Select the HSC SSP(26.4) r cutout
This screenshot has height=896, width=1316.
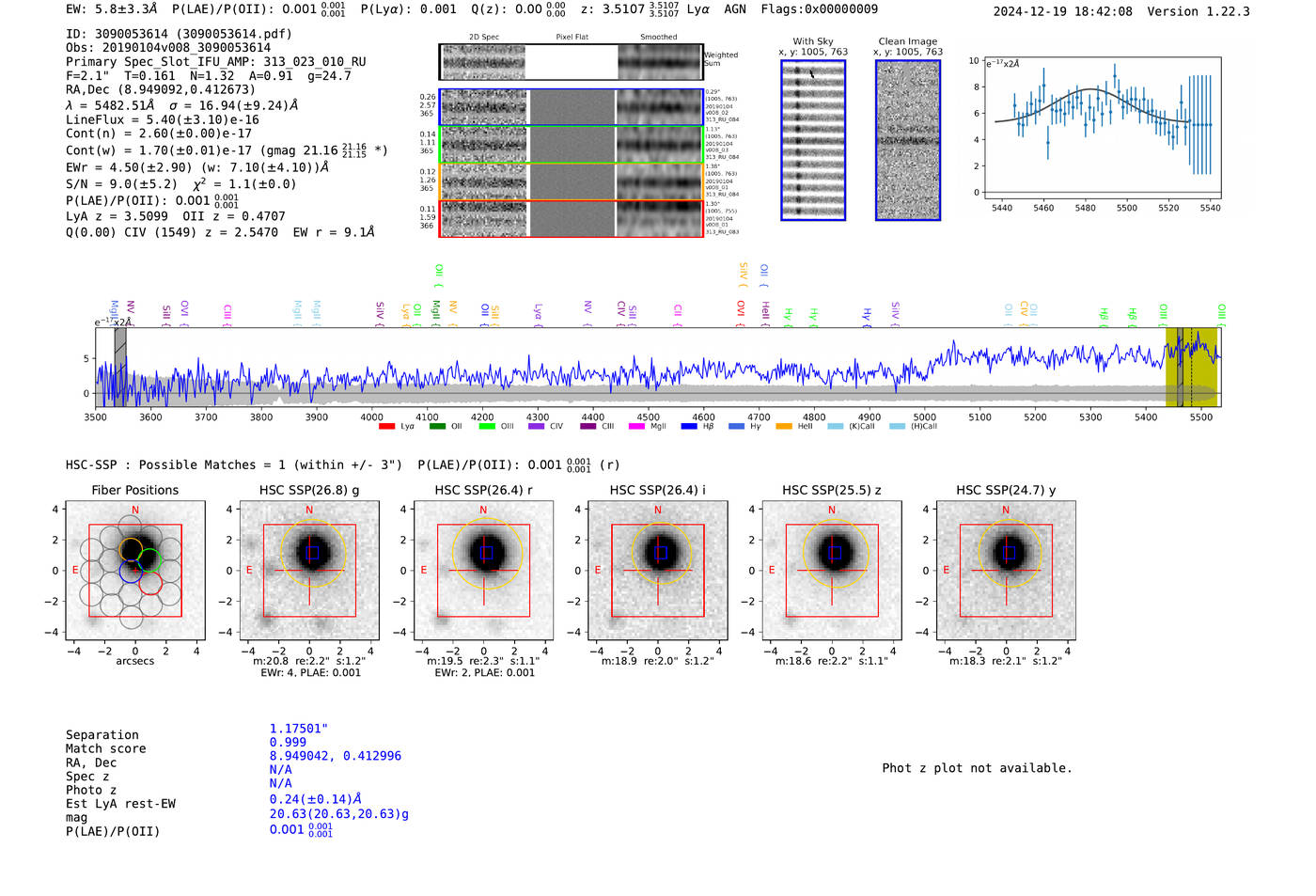(x=483, y=571)
